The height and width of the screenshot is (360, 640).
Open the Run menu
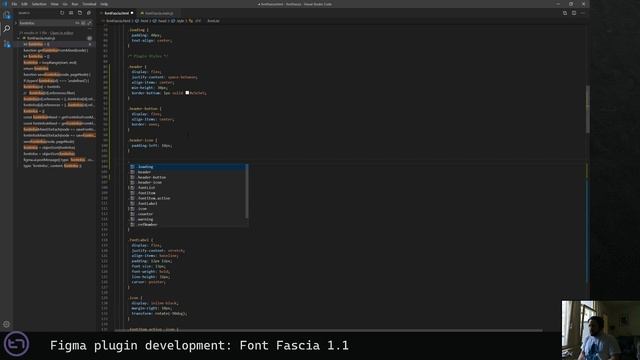point(75,4)
